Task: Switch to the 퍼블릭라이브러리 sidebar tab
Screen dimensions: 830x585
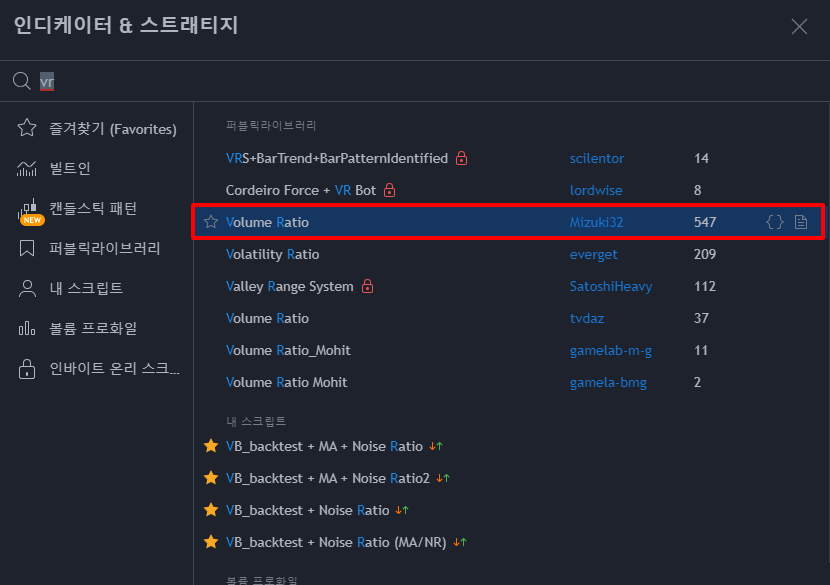Action: 104,249
